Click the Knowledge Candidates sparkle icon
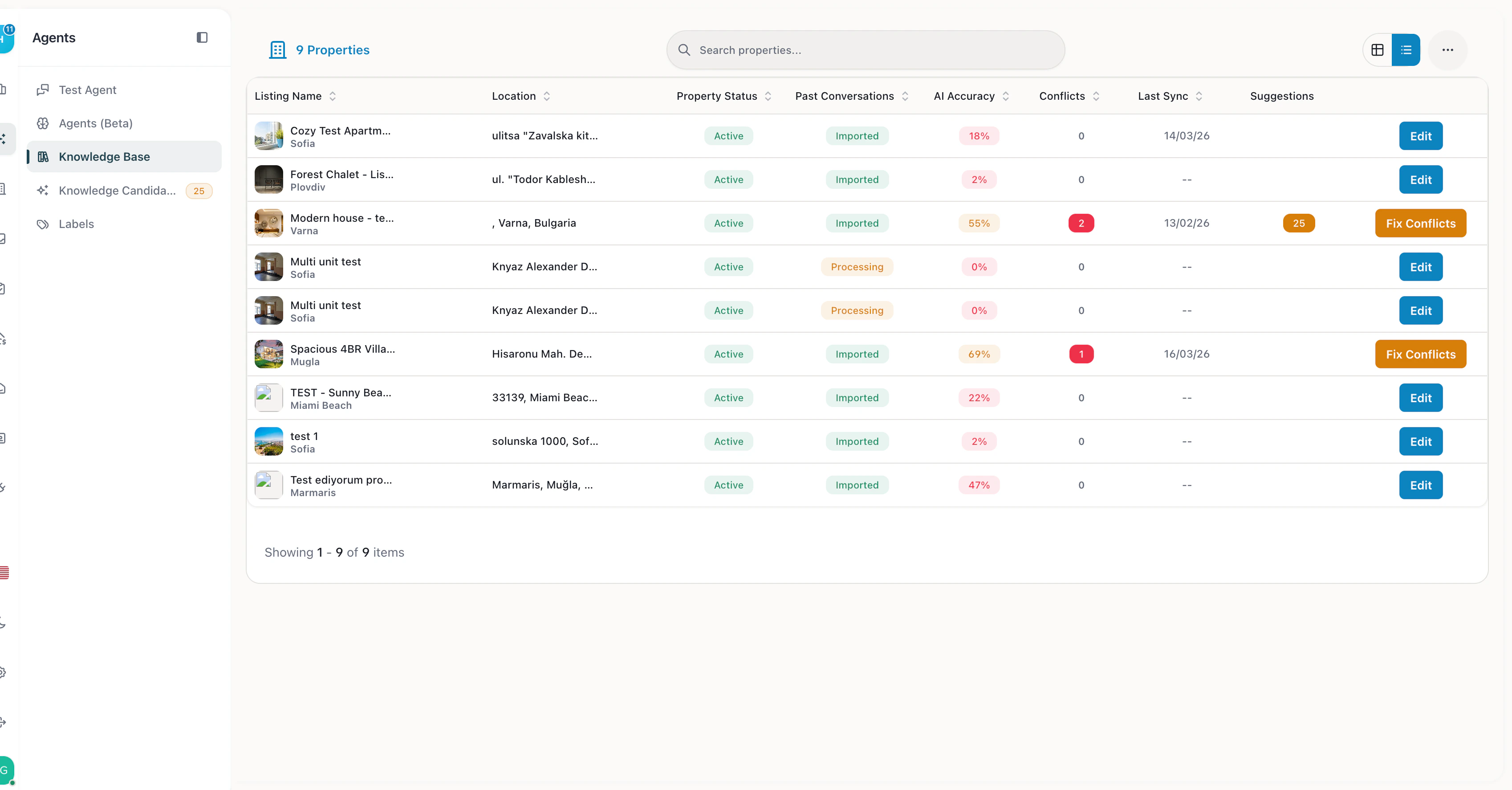 click(x=43, y=190)
